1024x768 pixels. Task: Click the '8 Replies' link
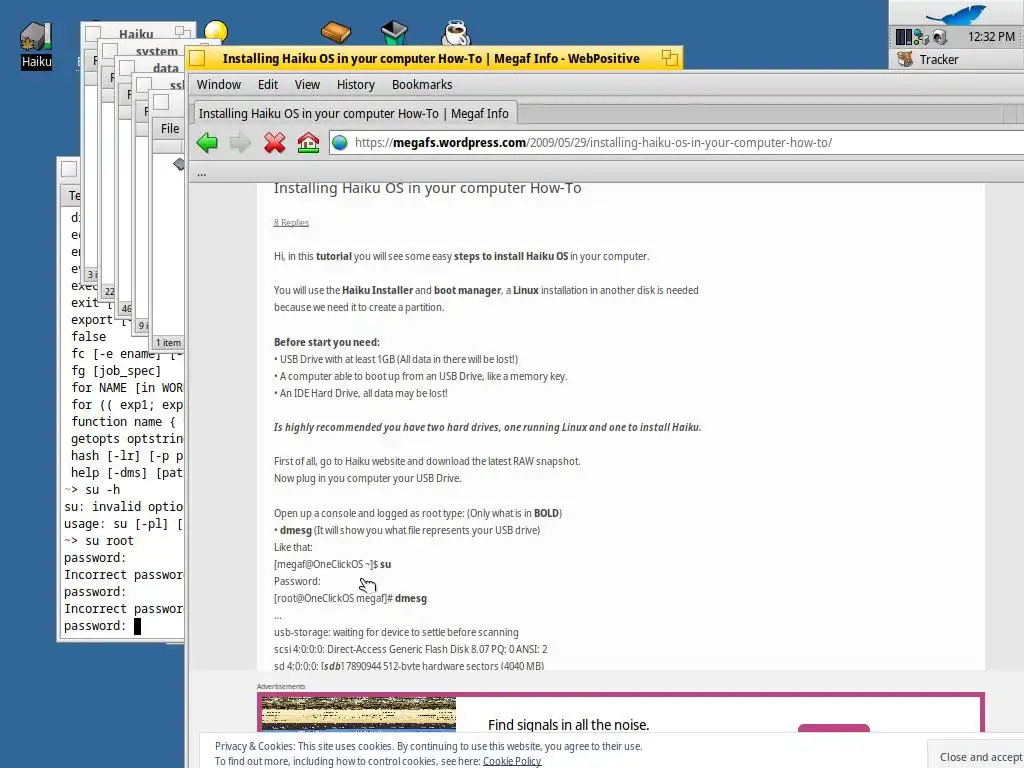pyautogui.click(x=291, y=223)
